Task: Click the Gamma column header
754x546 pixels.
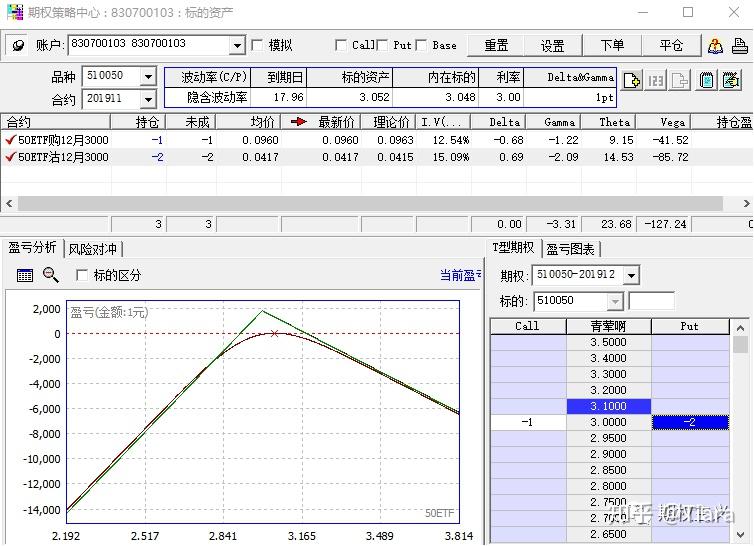Action: [x=553, y=122]
